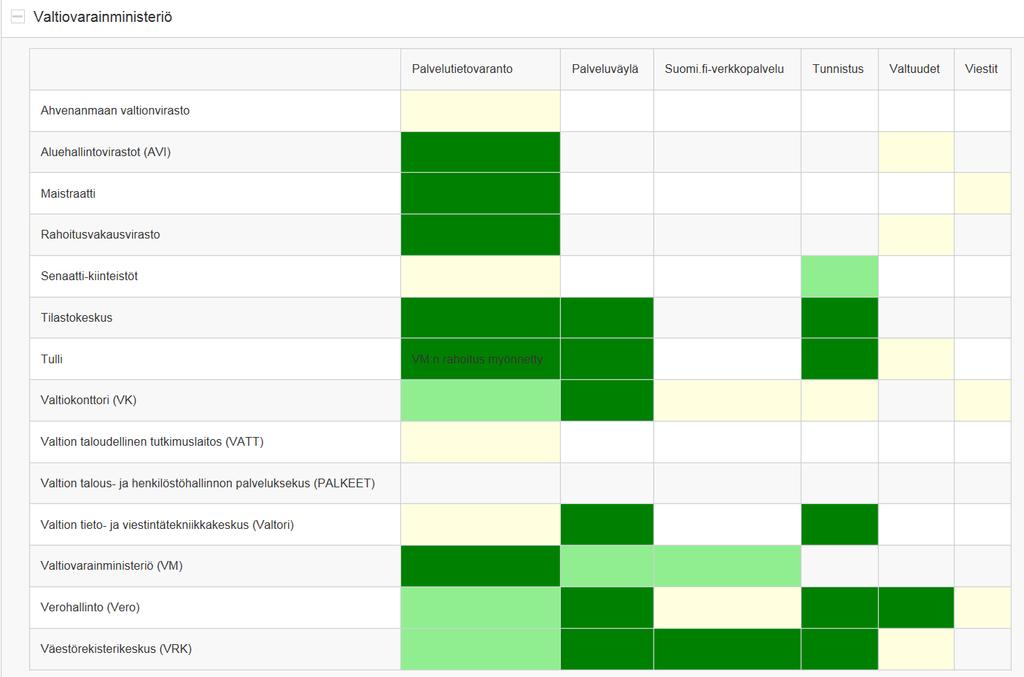Viewport: 1024px width, 677px height.
Task: Click Tulli's dark green Tunnistus cell
Action: pos(840,359)
